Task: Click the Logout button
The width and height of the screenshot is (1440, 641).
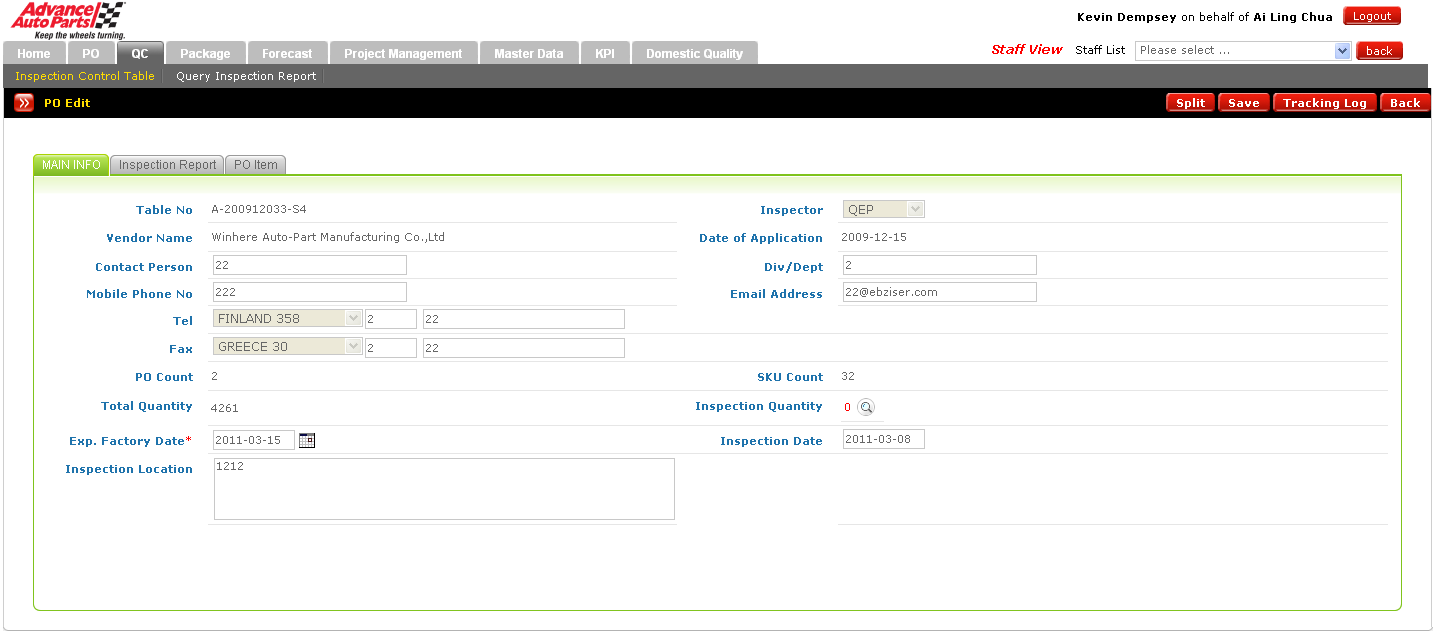Action: (x=1371, y=16)
